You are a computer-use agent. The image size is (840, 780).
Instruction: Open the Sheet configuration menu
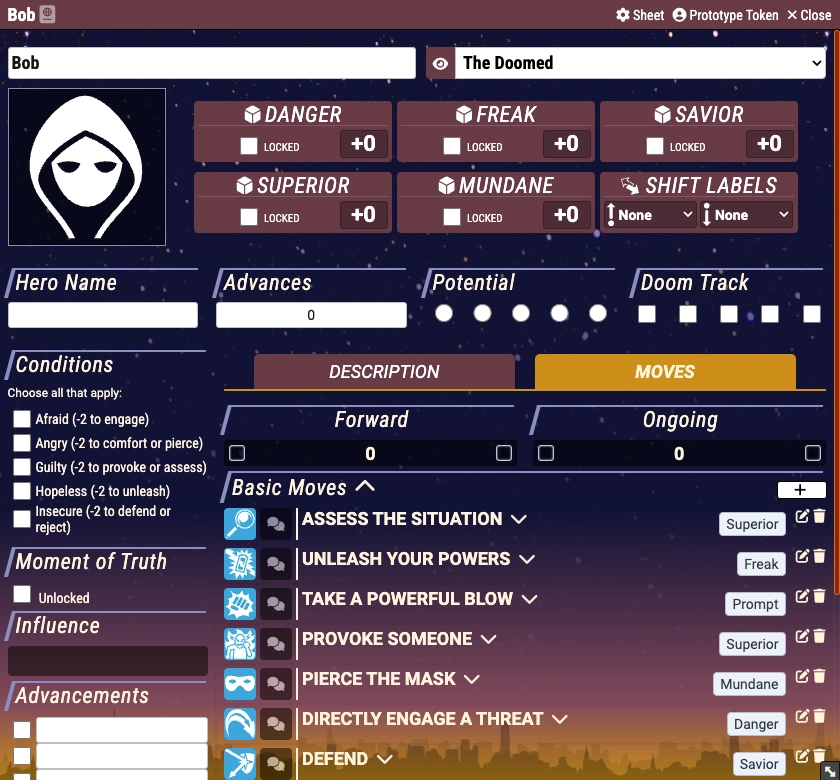pos(640,15)
